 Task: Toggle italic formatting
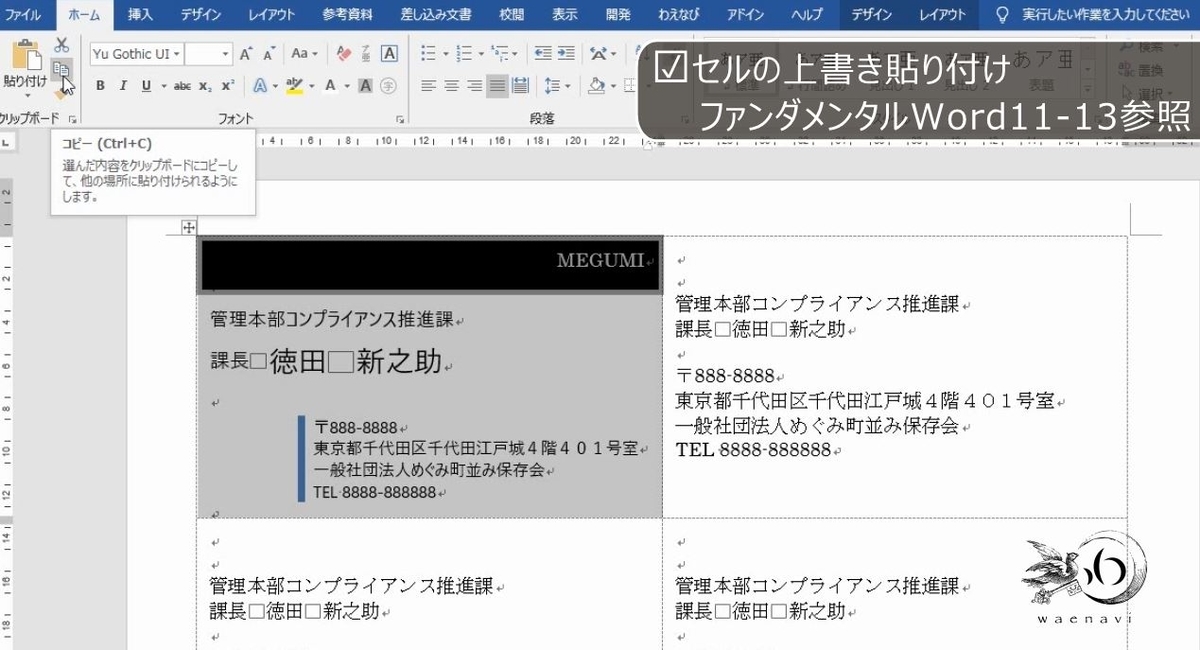point(124,85)
